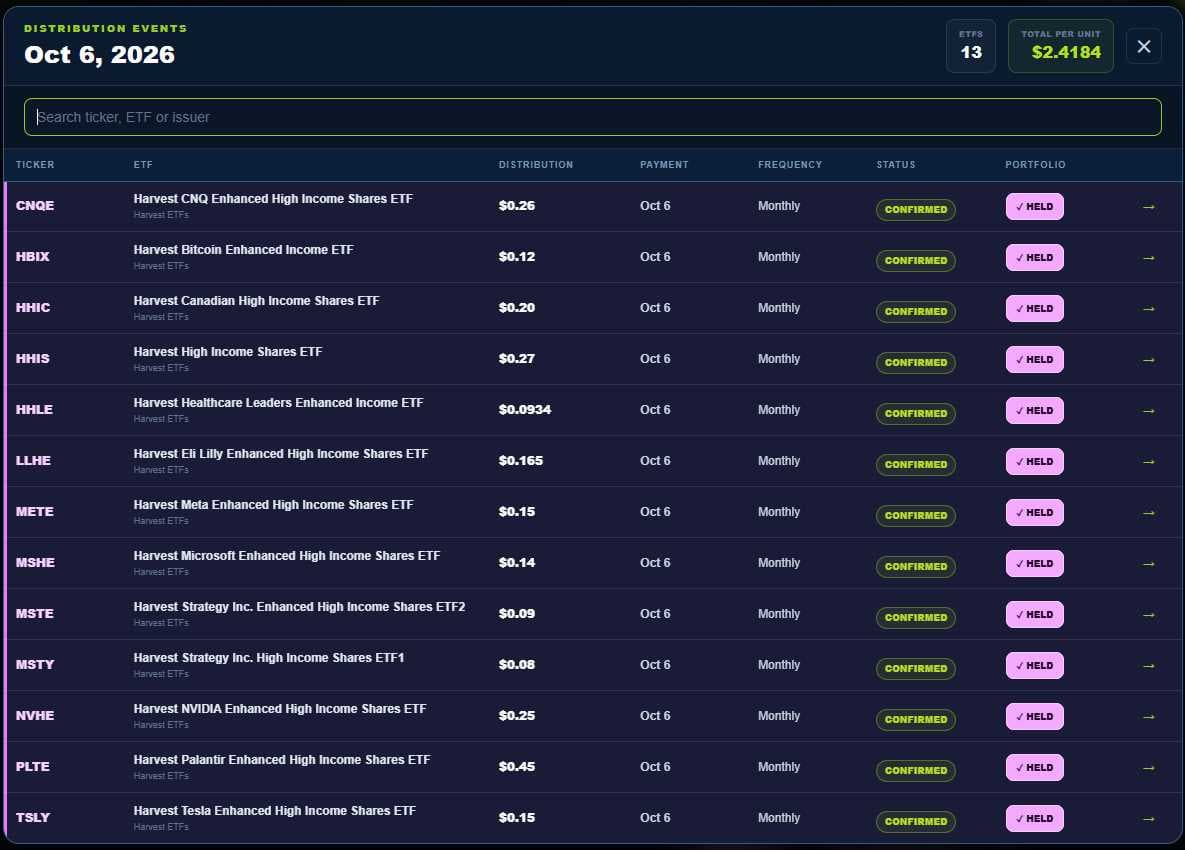The image size is (1185, 850).
Task: Open the PLTE row arrow icon
Action: [x=1149, y=768]
